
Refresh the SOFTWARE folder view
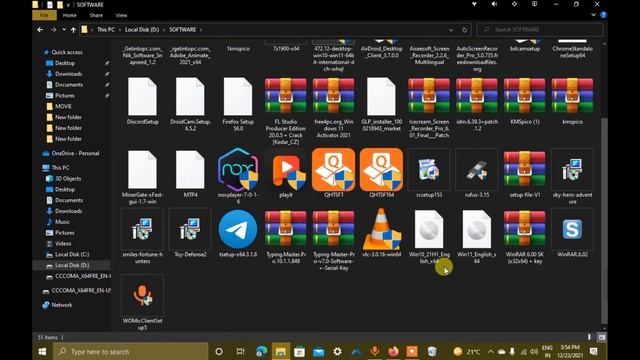[x=464, y=30]
